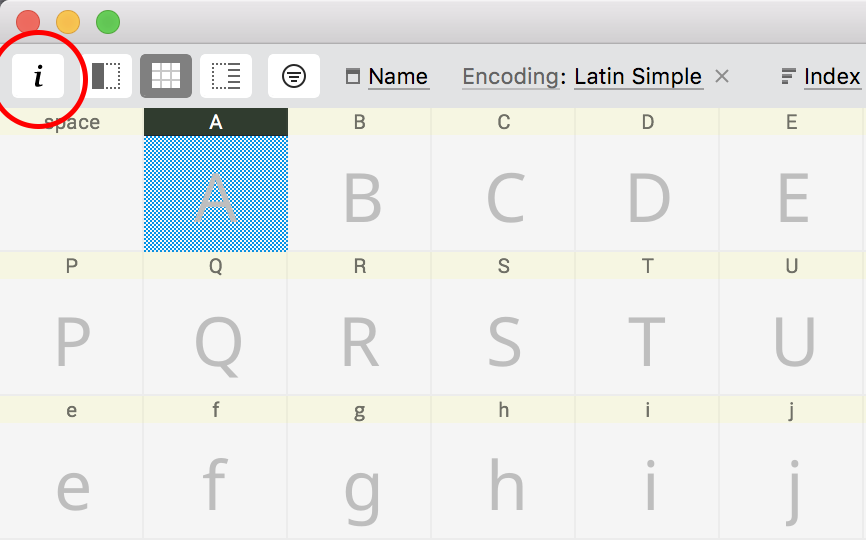Open the Latin Simple encoding dropdown
The height and width of the screenshot is (540, 866).
point(638,77)
